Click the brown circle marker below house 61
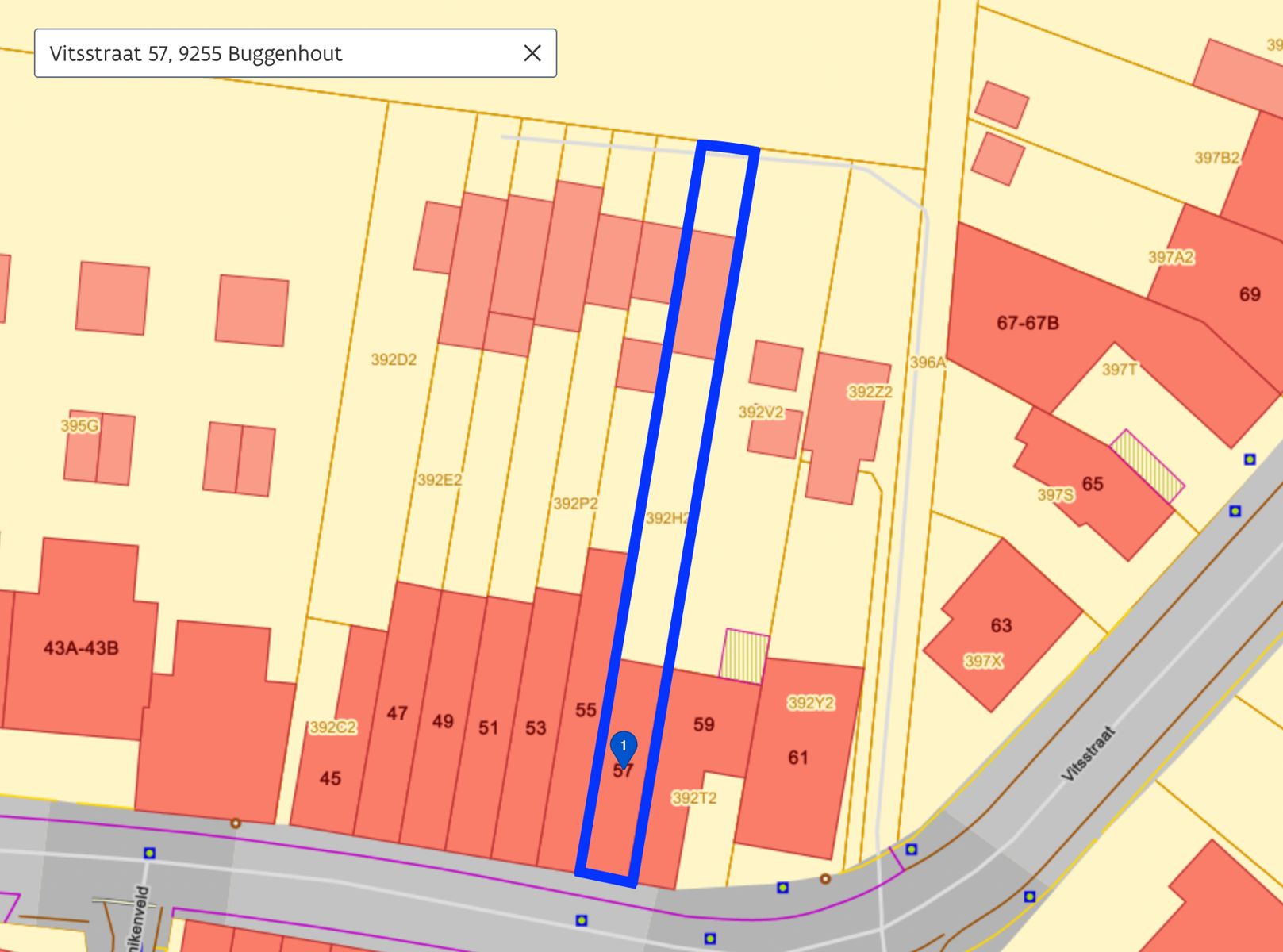 (x=825, y=879)
